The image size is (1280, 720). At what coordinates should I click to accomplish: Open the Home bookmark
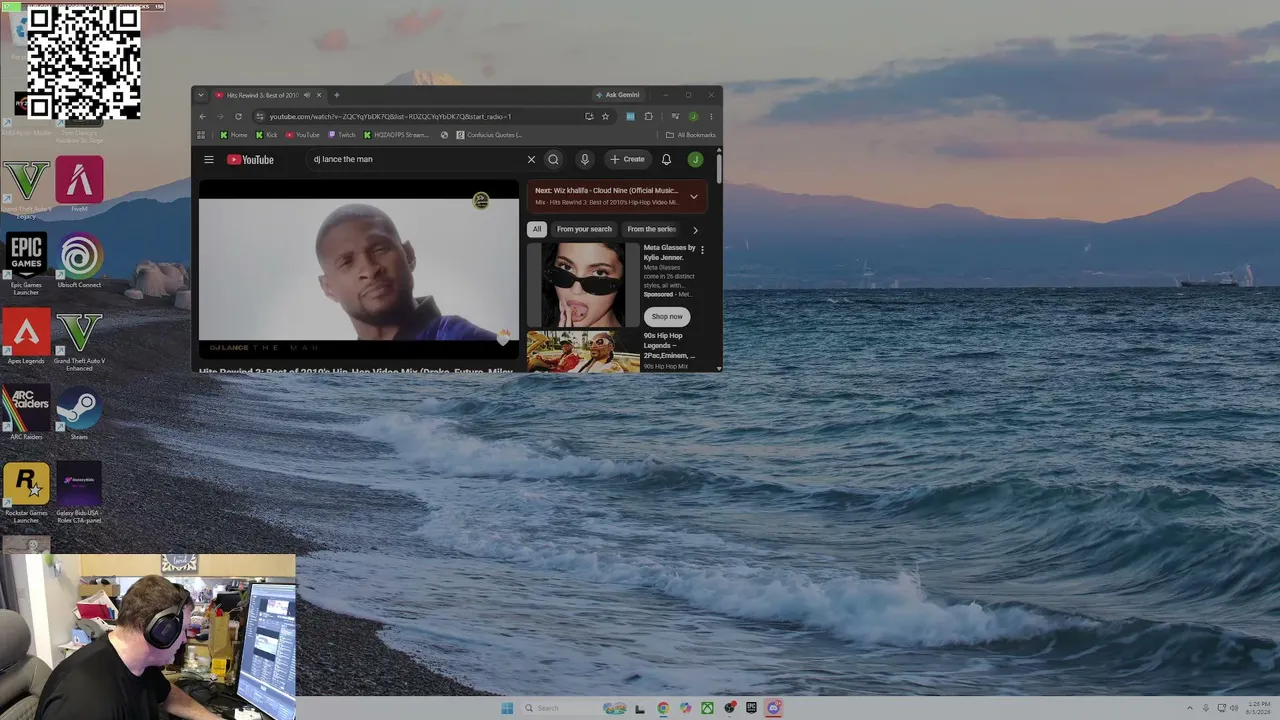tap(233, 135)
